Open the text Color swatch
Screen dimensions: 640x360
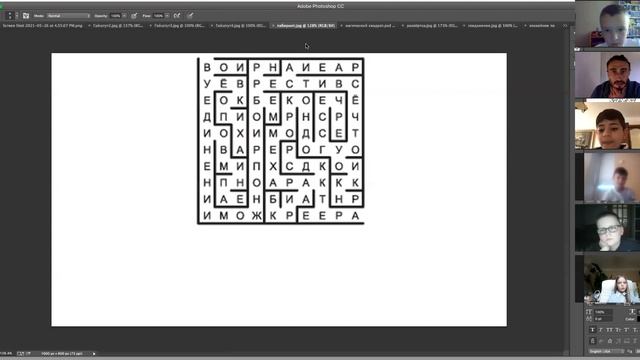coord(638,319)
